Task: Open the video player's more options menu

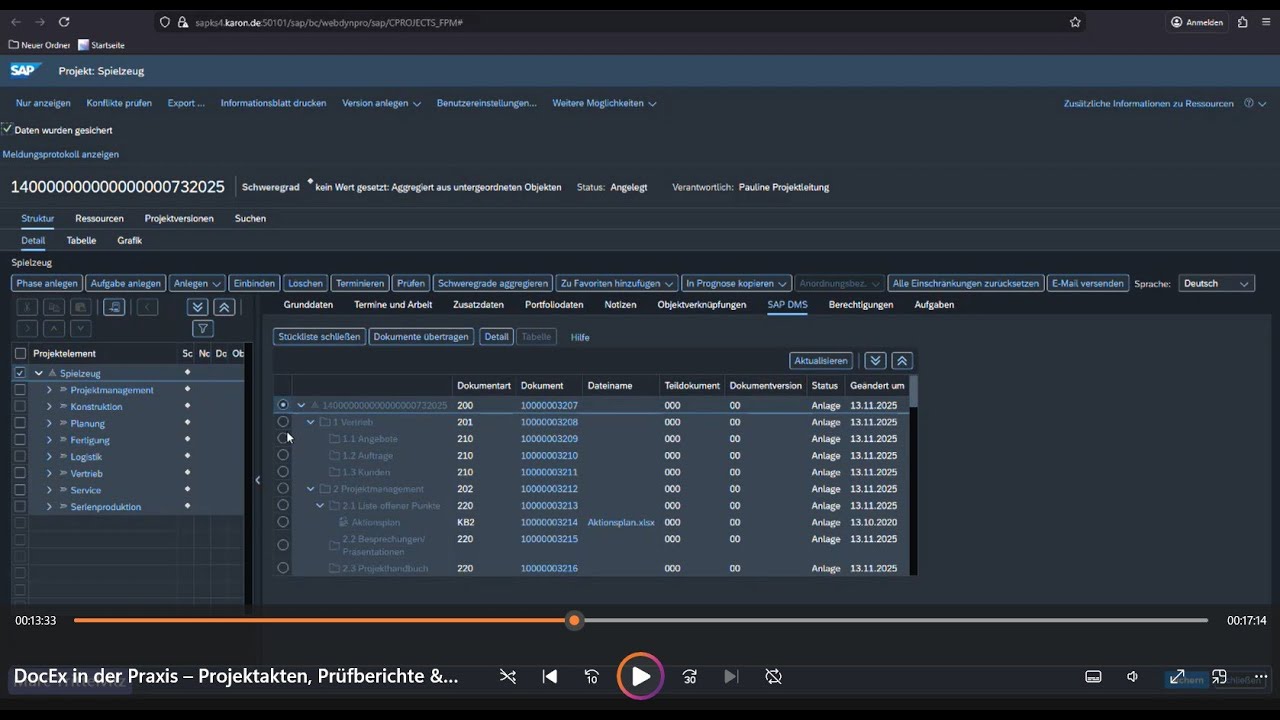Action: tap(1260, 677)
